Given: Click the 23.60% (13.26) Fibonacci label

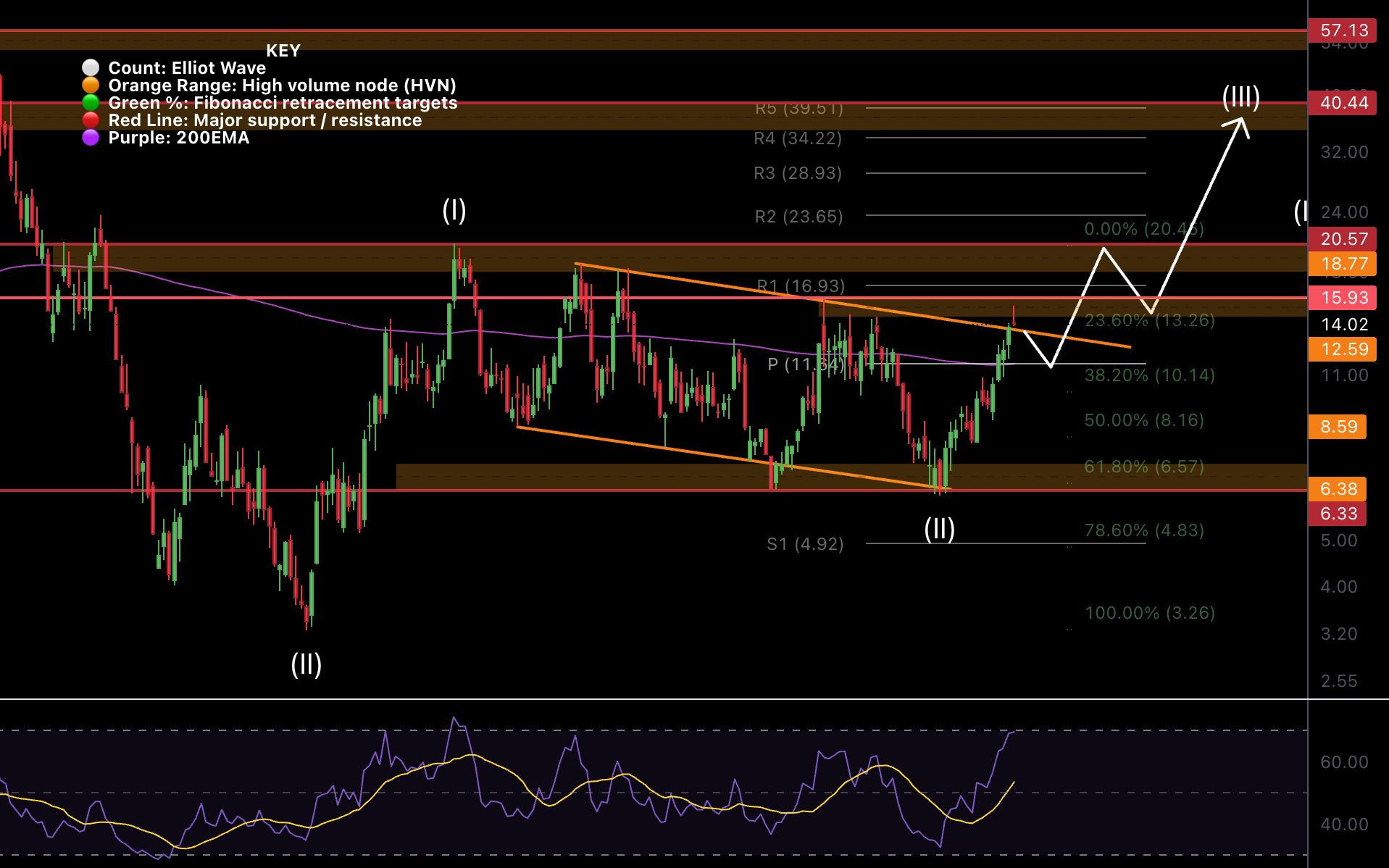Looking at the screenshot, I should pyautogui.click(x=1150, y=320).
